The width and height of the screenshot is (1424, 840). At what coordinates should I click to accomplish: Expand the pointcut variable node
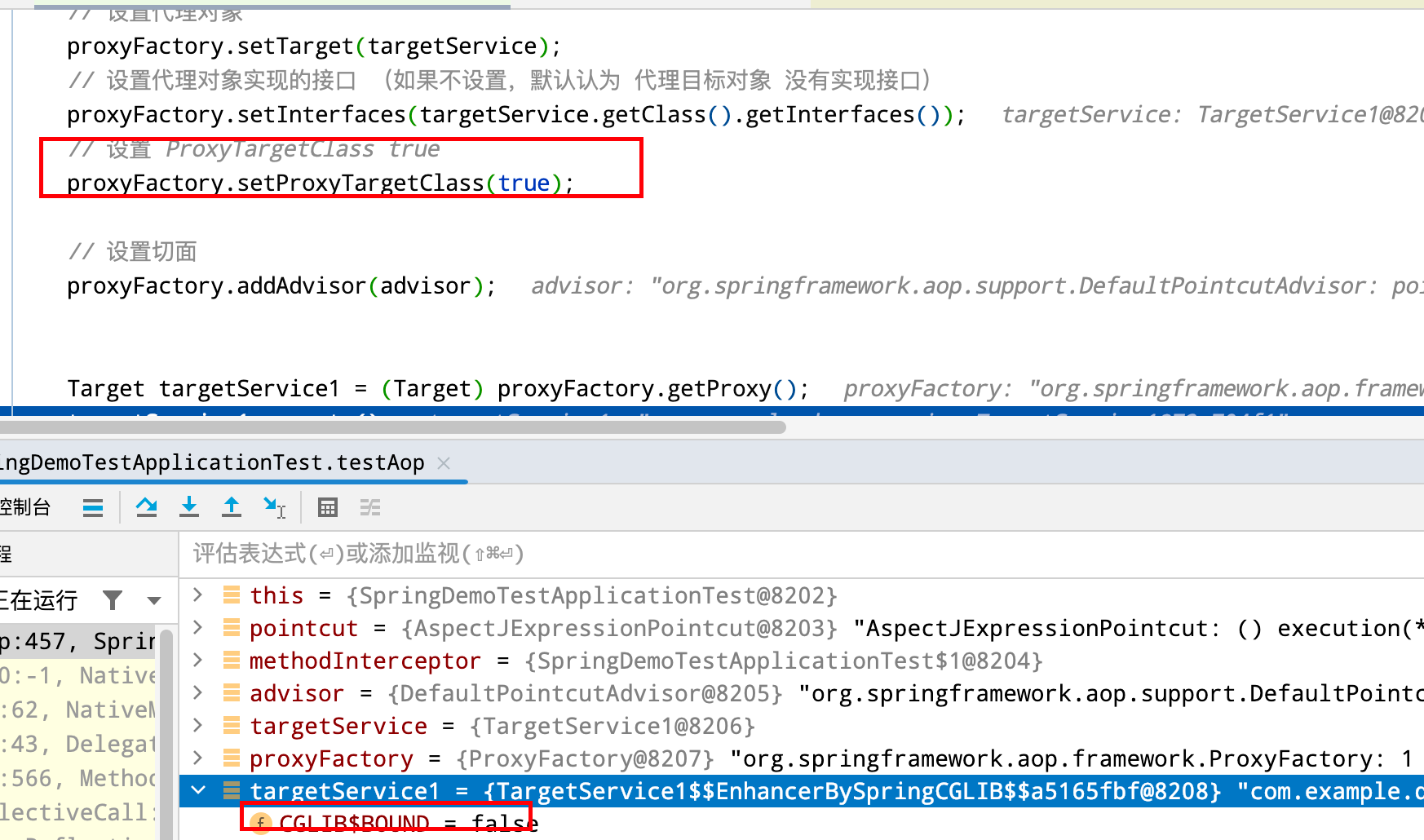(x=197, y=627)
